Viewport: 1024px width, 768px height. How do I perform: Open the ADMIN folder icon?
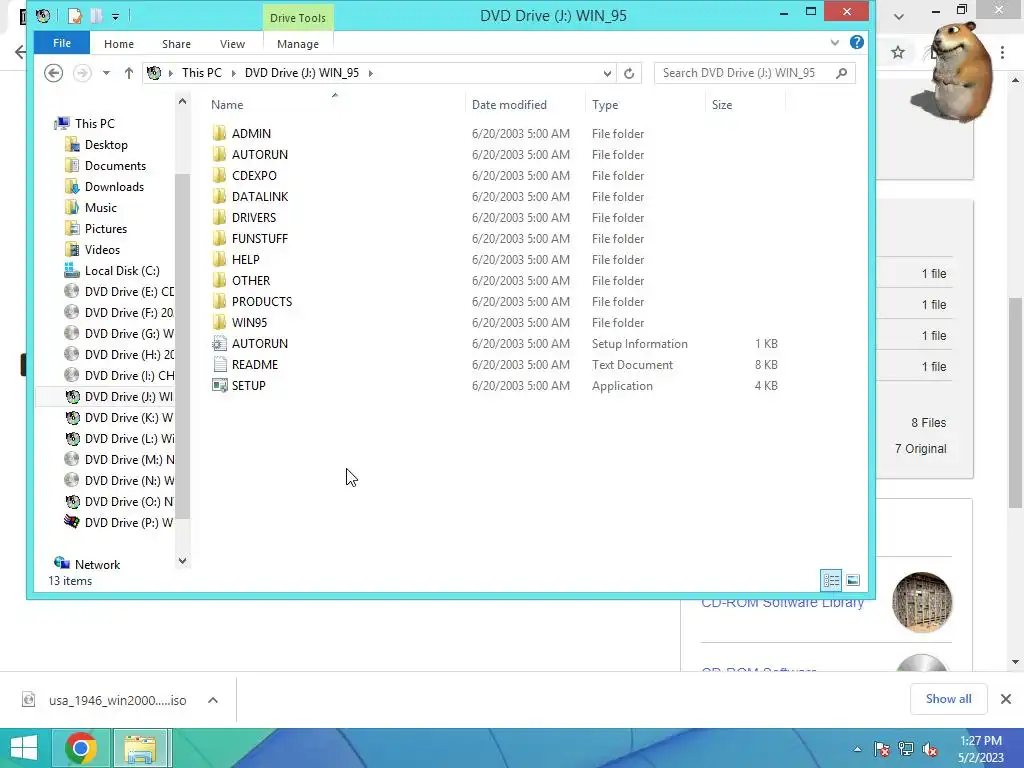pyautogui.click(x=219, y=133)
